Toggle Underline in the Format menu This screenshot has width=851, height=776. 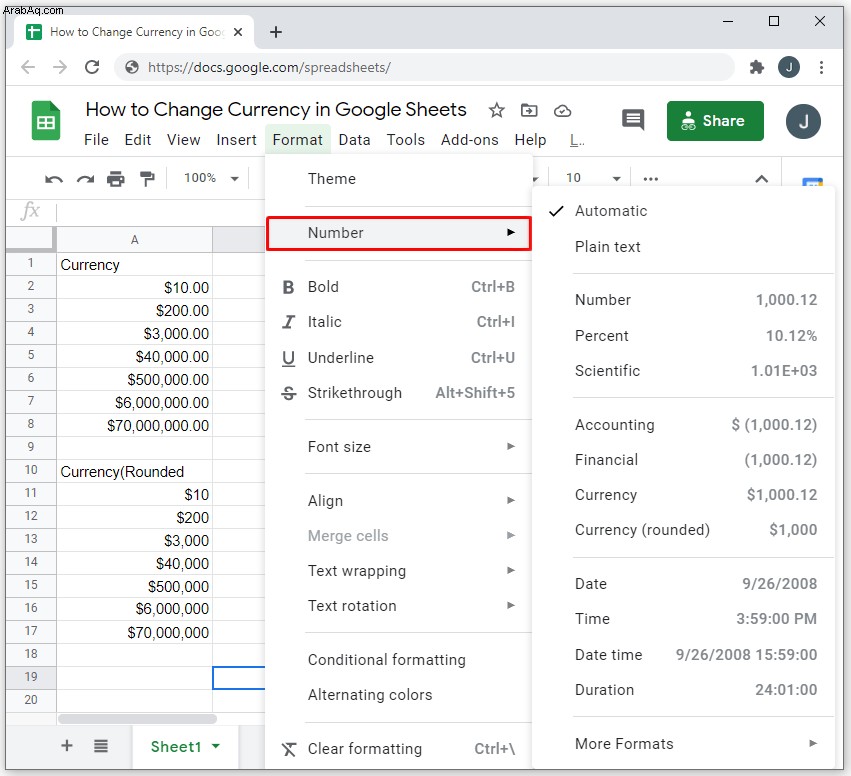398,358
